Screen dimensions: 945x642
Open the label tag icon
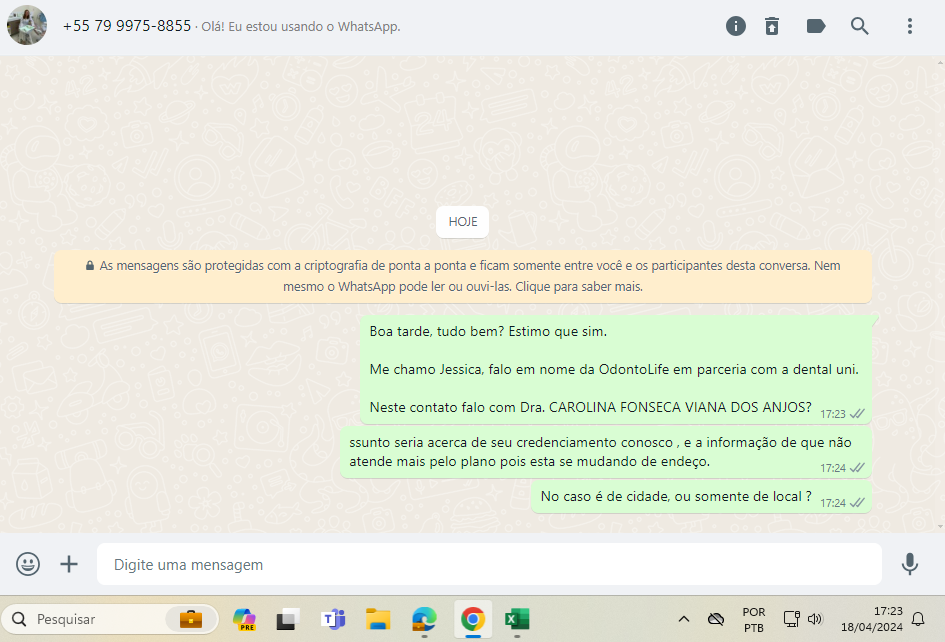[815, 26]
